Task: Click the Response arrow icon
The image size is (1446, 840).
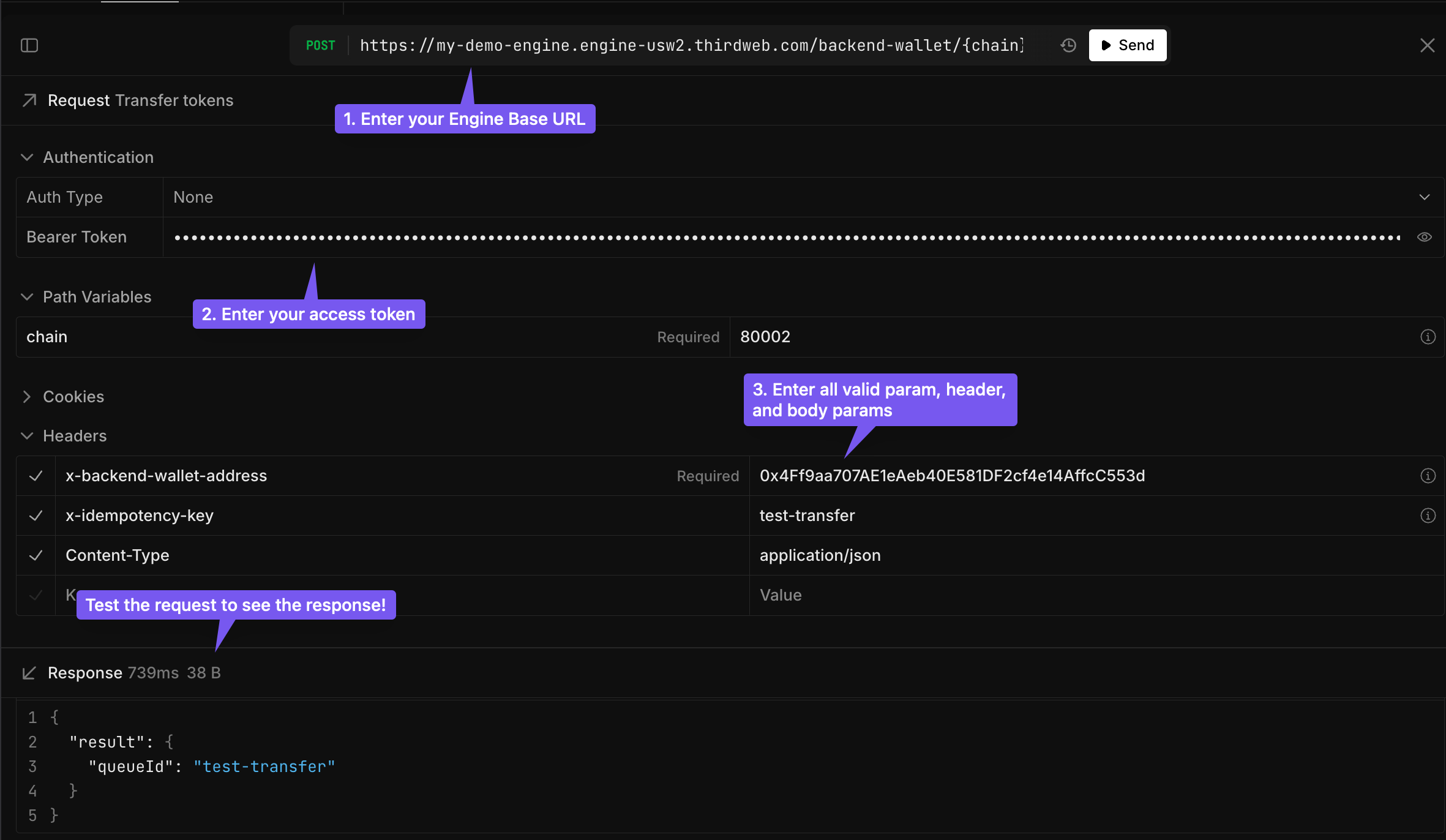Action: tap(29, 673)
